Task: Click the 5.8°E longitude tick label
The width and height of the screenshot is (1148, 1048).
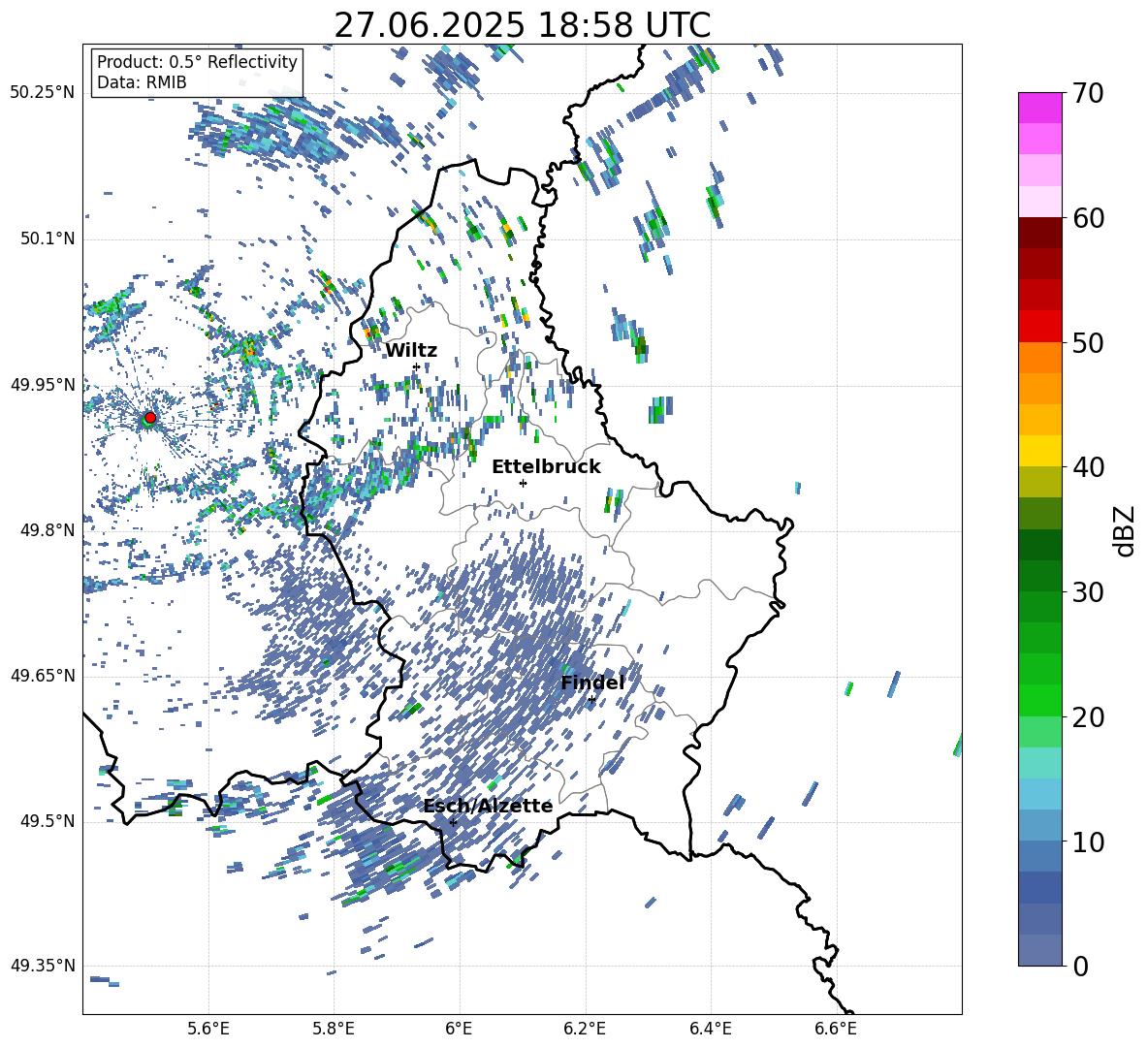Action: click(334, 1029)
